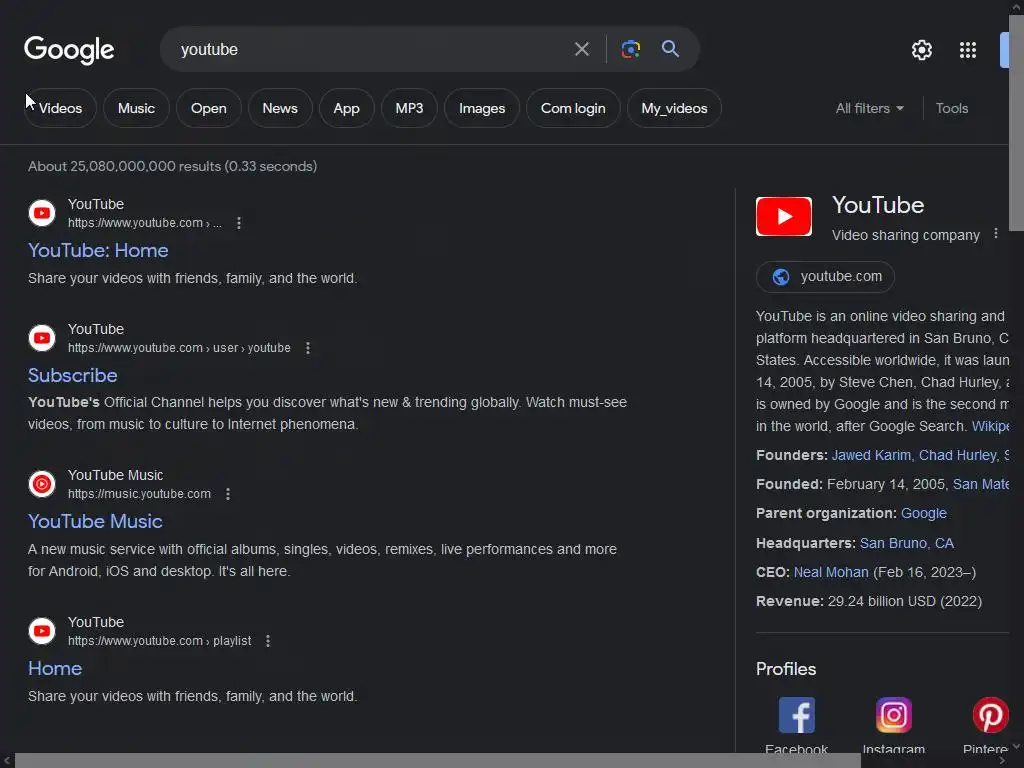Open the Chad Hurley founder link
This screenshot has width=1024, height=768.
click(x=958, y=455)
